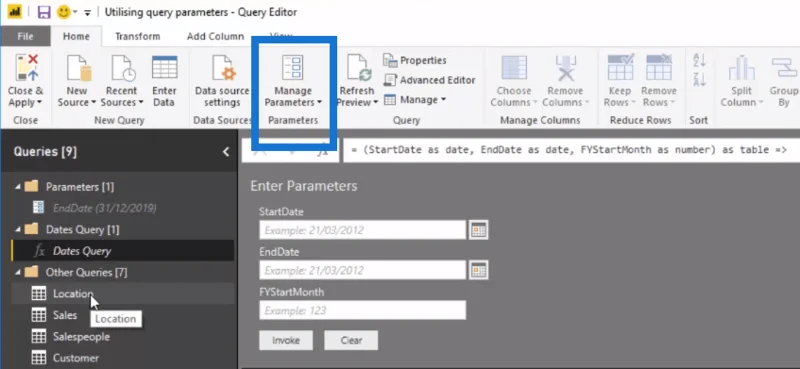The image size is (800, 369).
Task: Click the StartDate input field
Action: coord(363,230)
